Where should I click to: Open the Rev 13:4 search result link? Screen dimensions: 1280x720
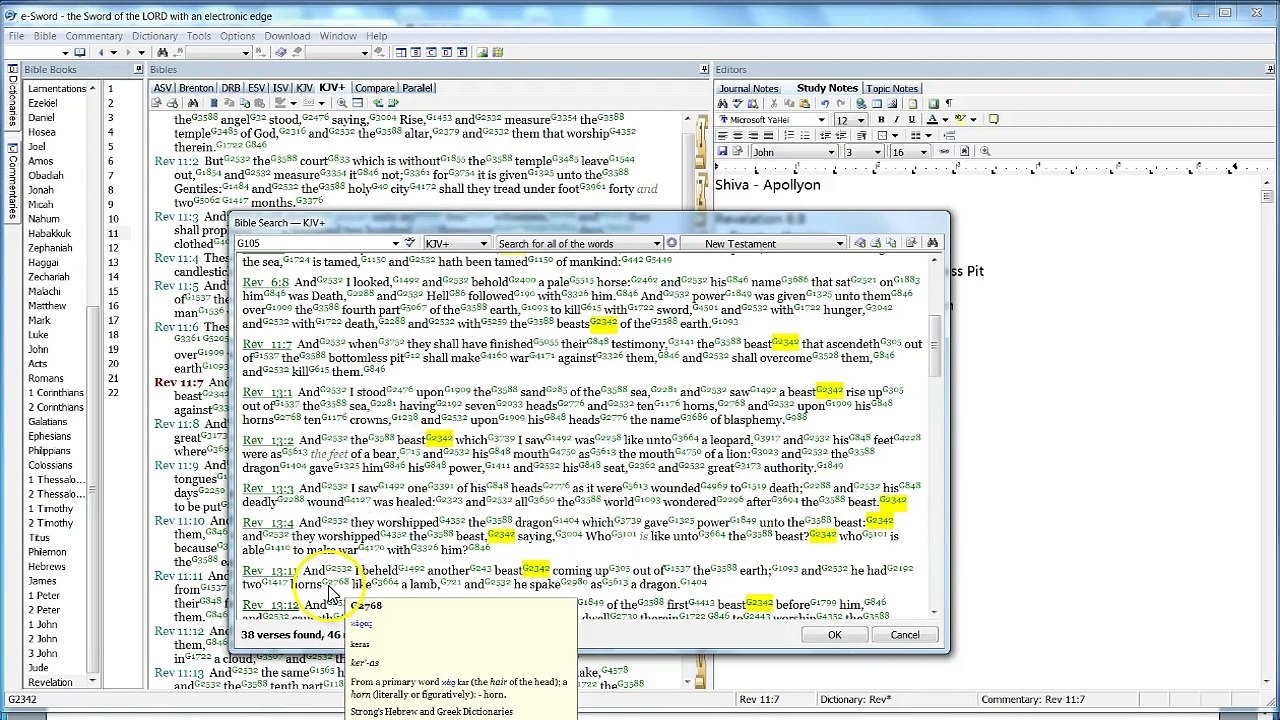(267, 523)
